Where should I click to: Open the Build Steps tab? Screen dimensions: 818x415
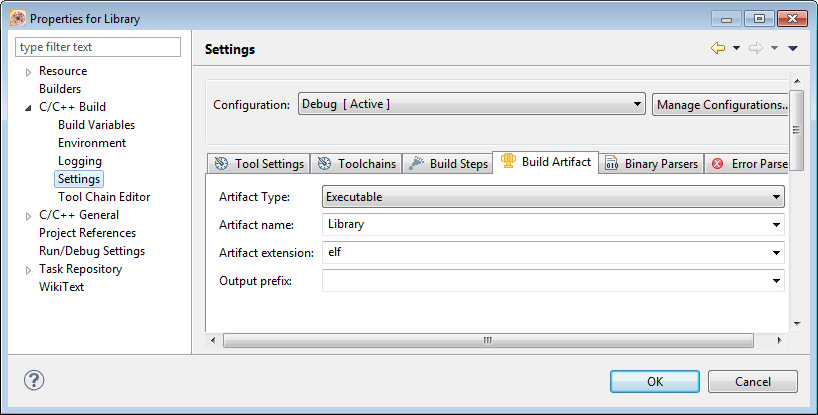(x=448, y=164)
